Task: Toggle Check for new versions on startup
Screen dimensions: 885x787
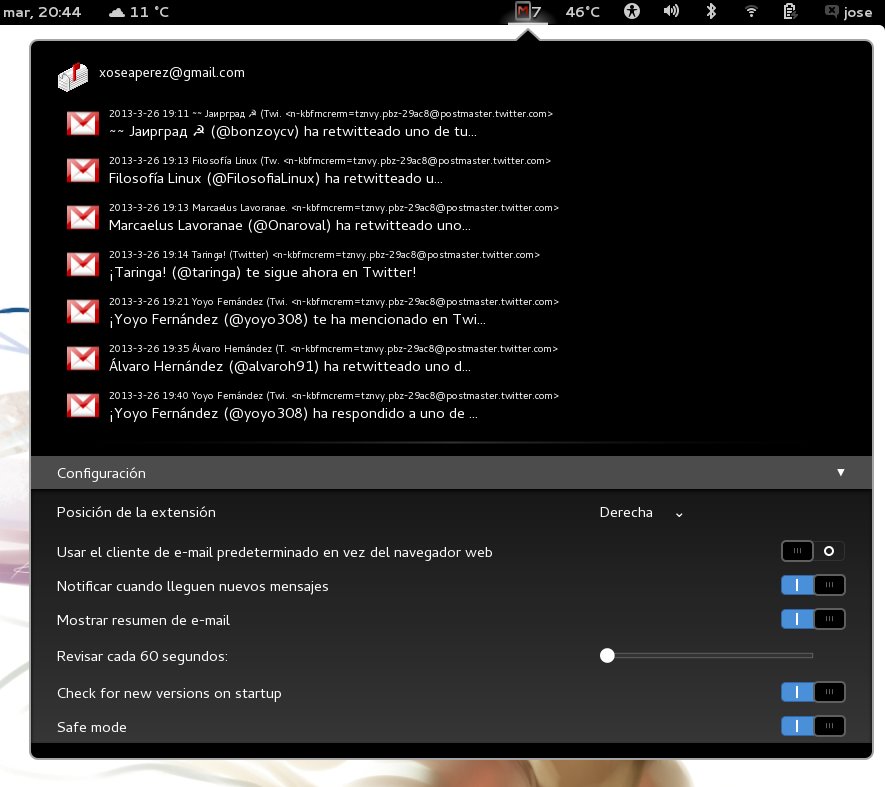Action: [x=813, y=692]
